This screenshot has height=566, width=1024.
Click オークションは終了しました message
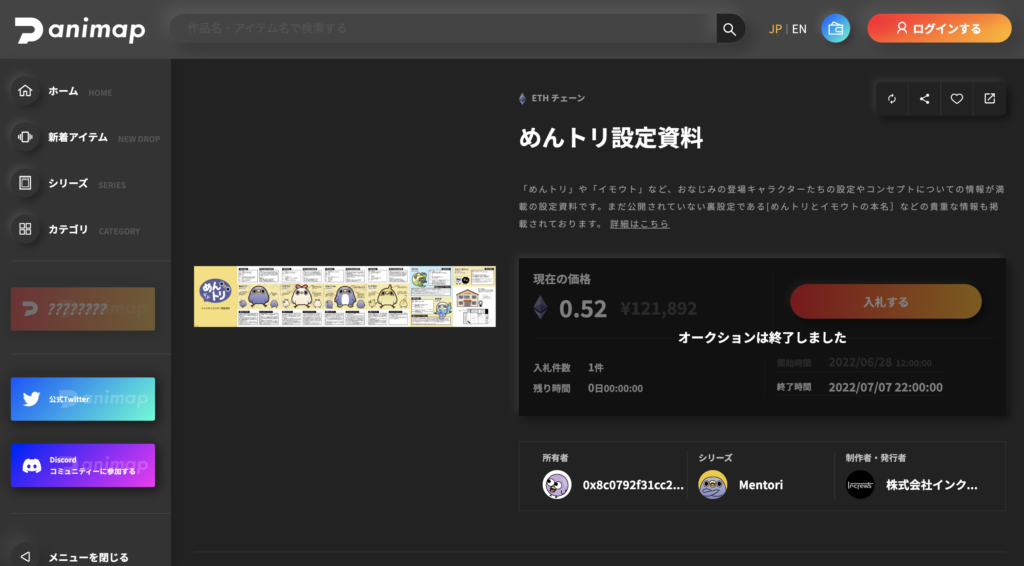pos(762,338)
